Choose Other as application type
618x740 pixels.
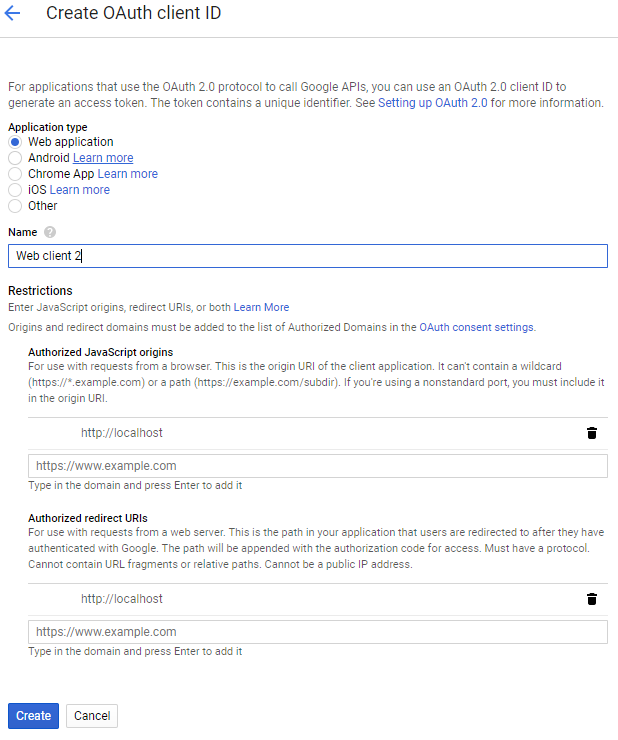pos(15,206)
